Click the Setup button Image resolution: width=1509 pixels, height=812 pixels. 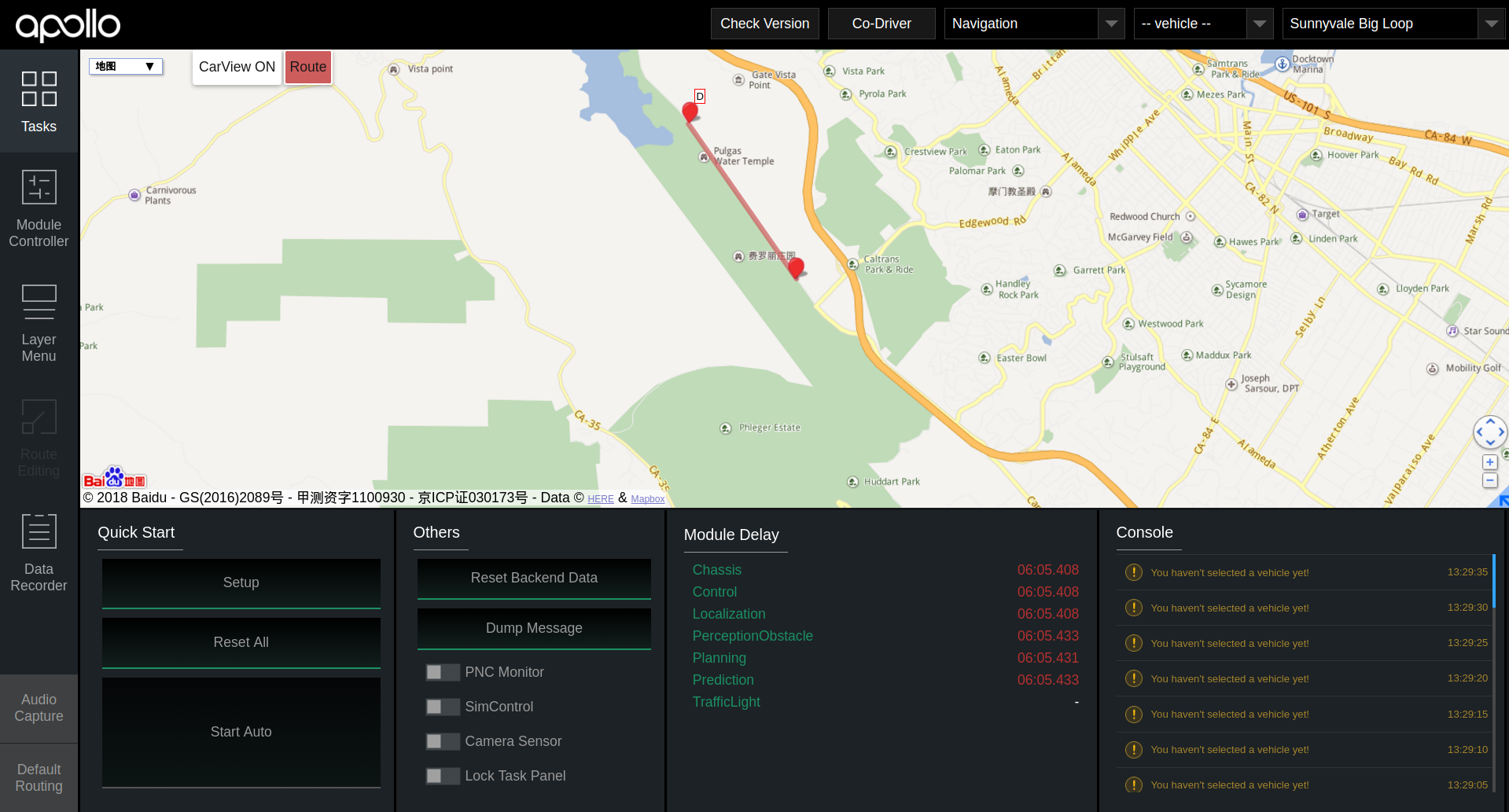tap(241, 583)
